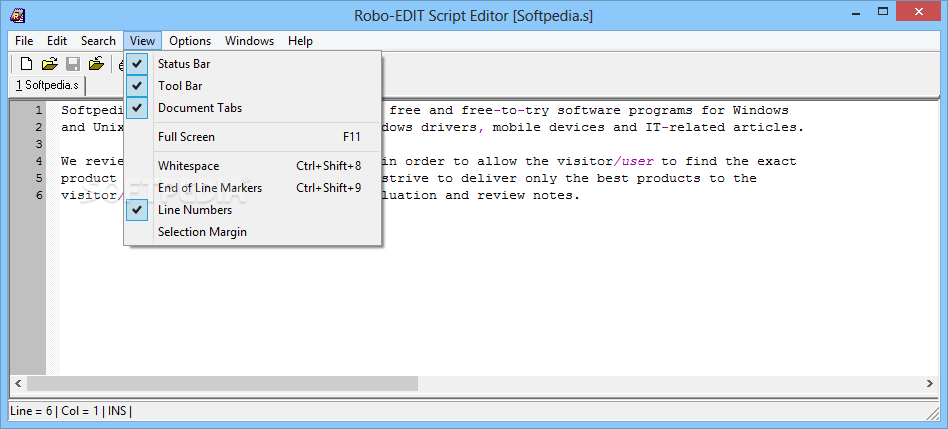Click the horizontal scrollbar right arrow
948x429 pixels.
click(x=930, y=383)
